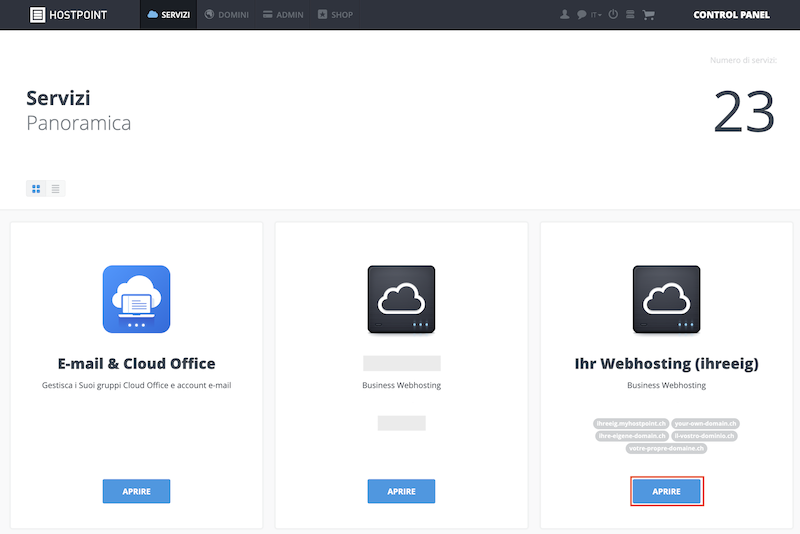
Task: Click the Ihr Webhosting server icon
Action: [x=666, y=299]
